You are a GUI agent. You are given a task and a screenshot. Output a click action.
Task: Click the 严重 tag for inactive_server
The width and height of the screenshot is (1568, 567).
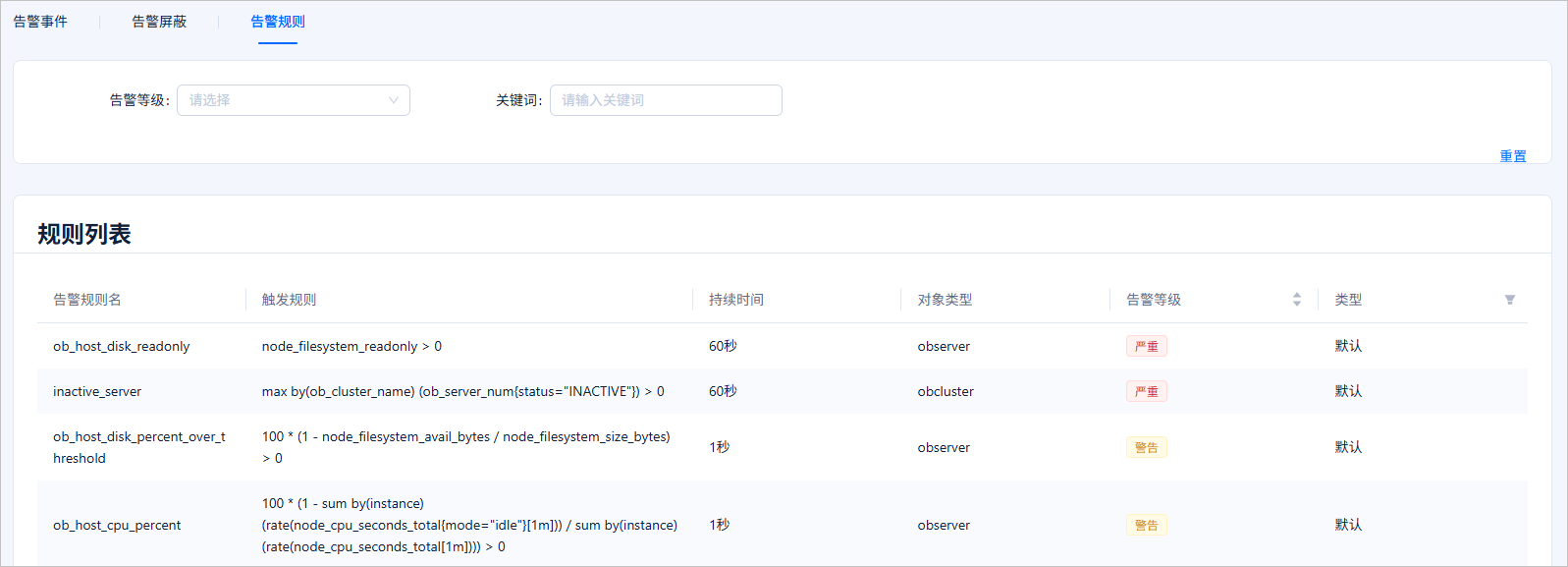tap(1146, 391)
